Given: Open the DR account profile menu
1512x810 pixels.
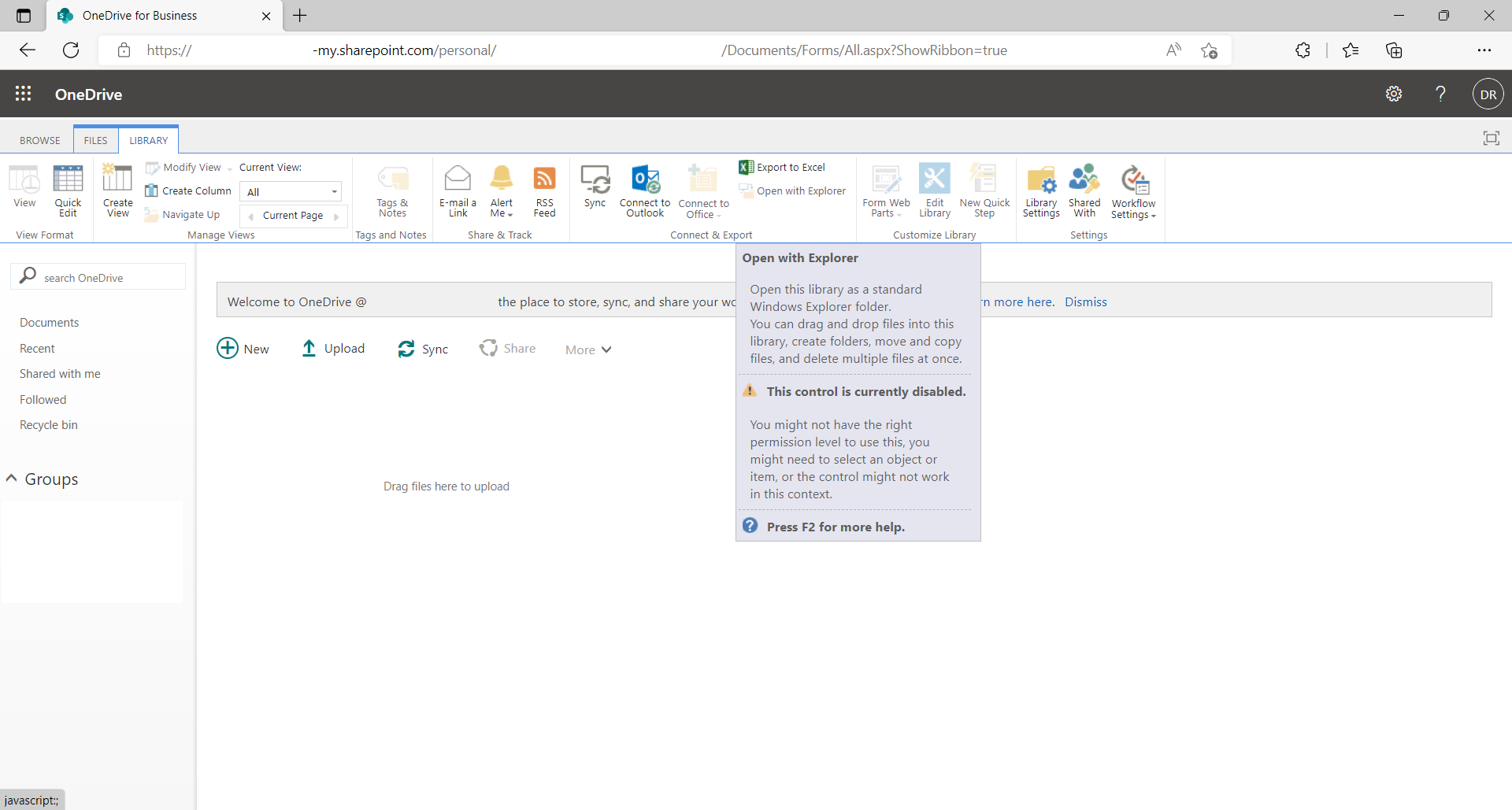Looking at the screenshot, I should point(1488,94).
